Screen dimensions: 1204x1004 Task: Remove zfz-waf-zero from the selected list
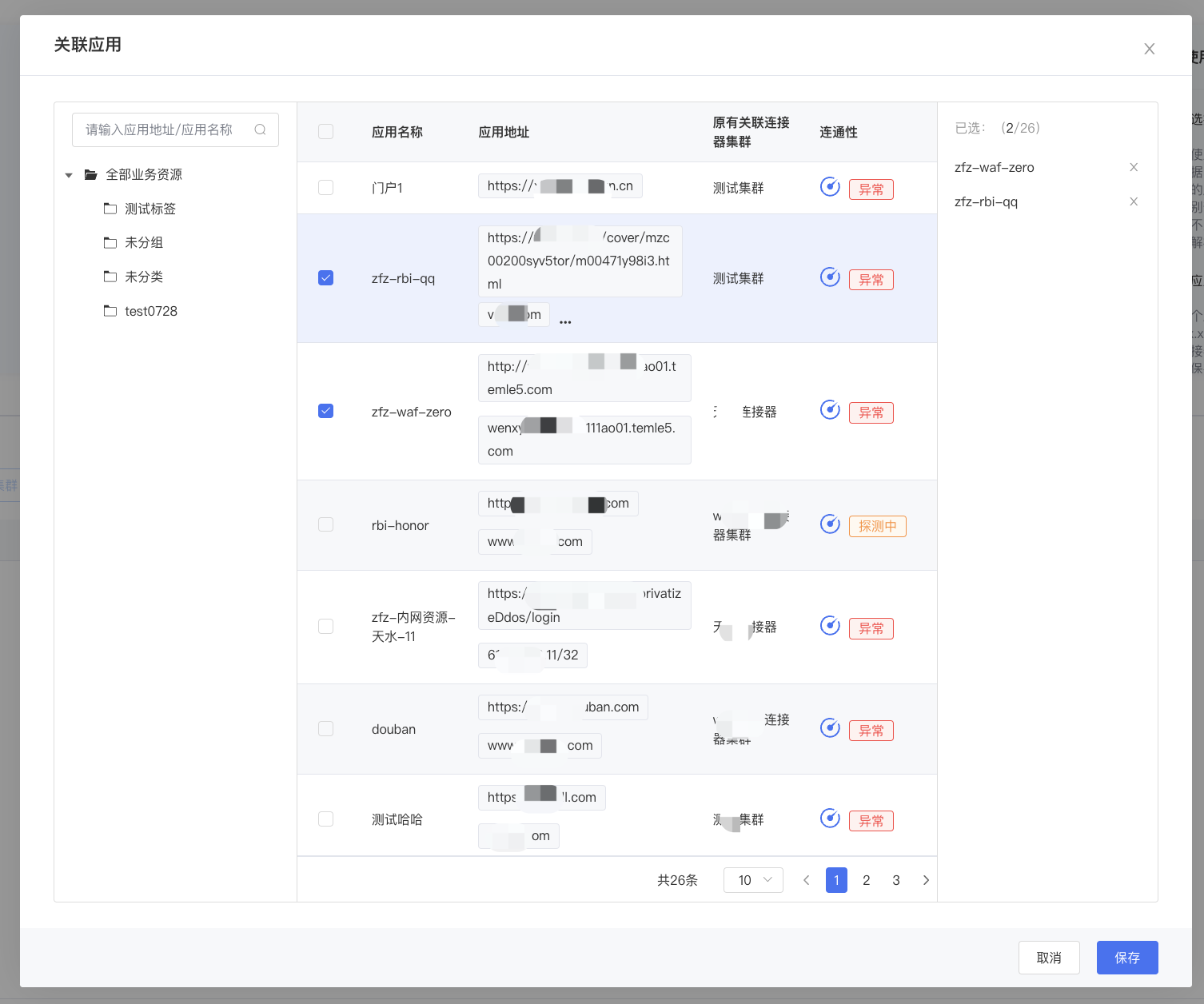tap(1134, 167)
